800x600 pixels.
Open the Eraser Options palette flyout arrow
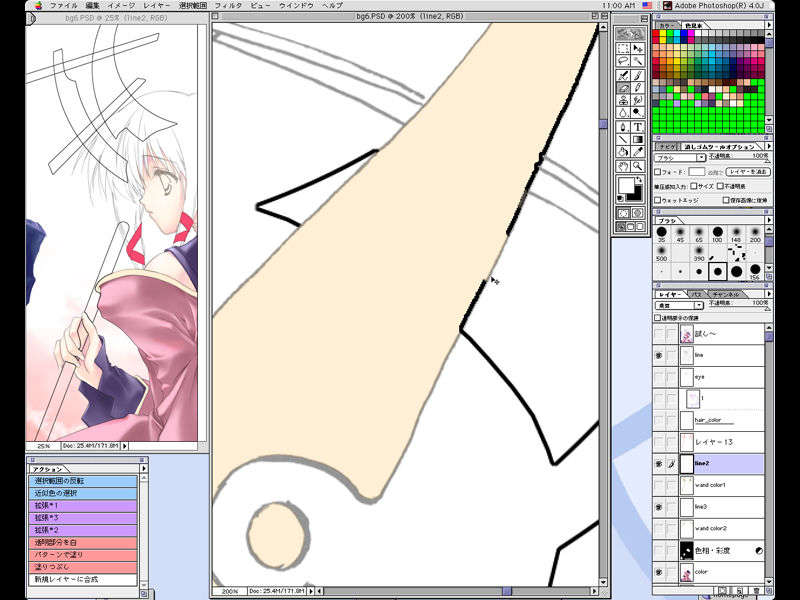(768, 146)
